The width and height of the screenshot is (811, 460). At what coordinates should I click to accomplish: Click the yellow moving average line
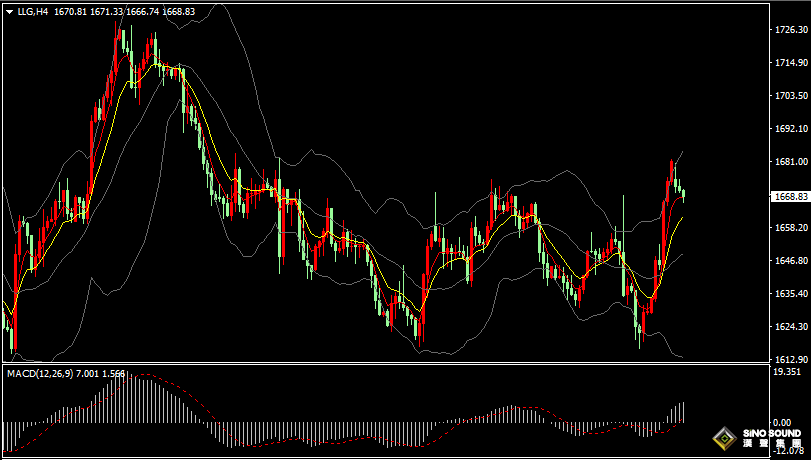click(200, 110)
